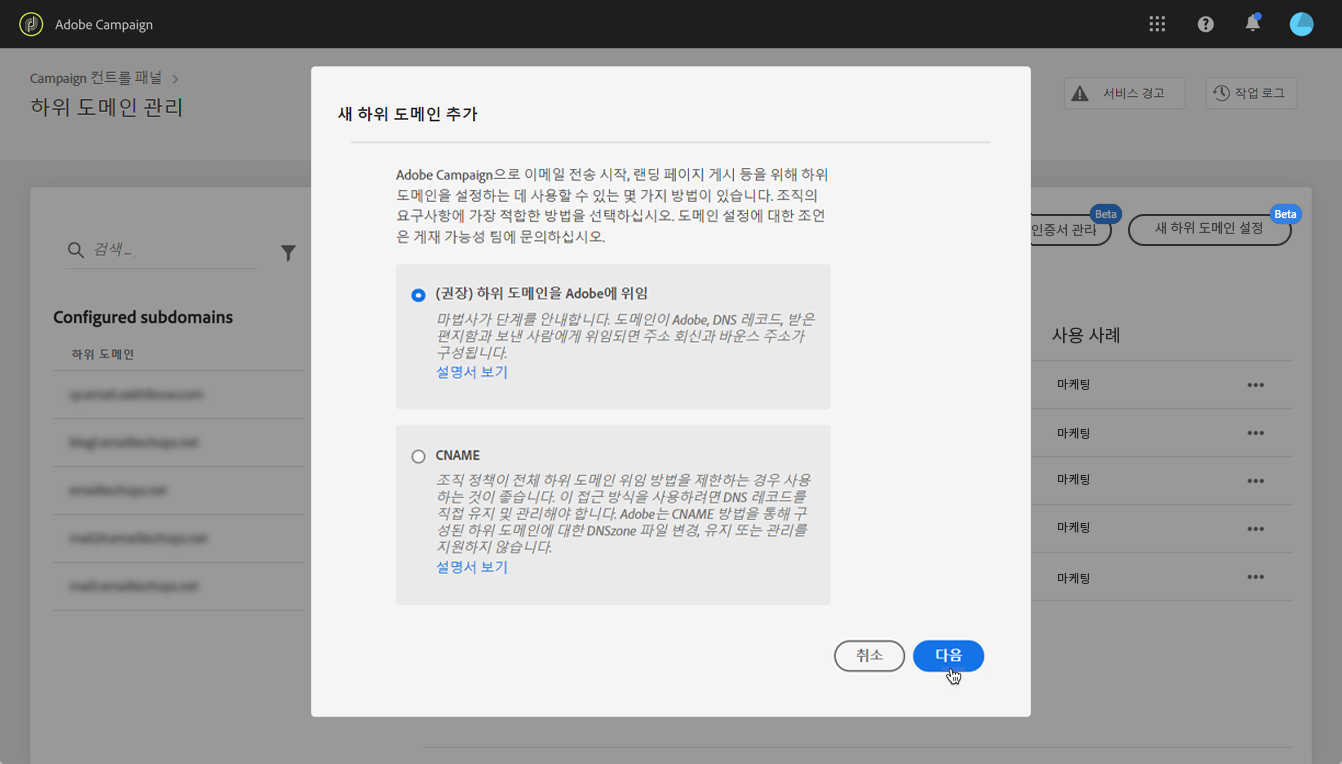Click the first 마케팅 cell
The image size is (1342, 764).
tap(1073, 385)
